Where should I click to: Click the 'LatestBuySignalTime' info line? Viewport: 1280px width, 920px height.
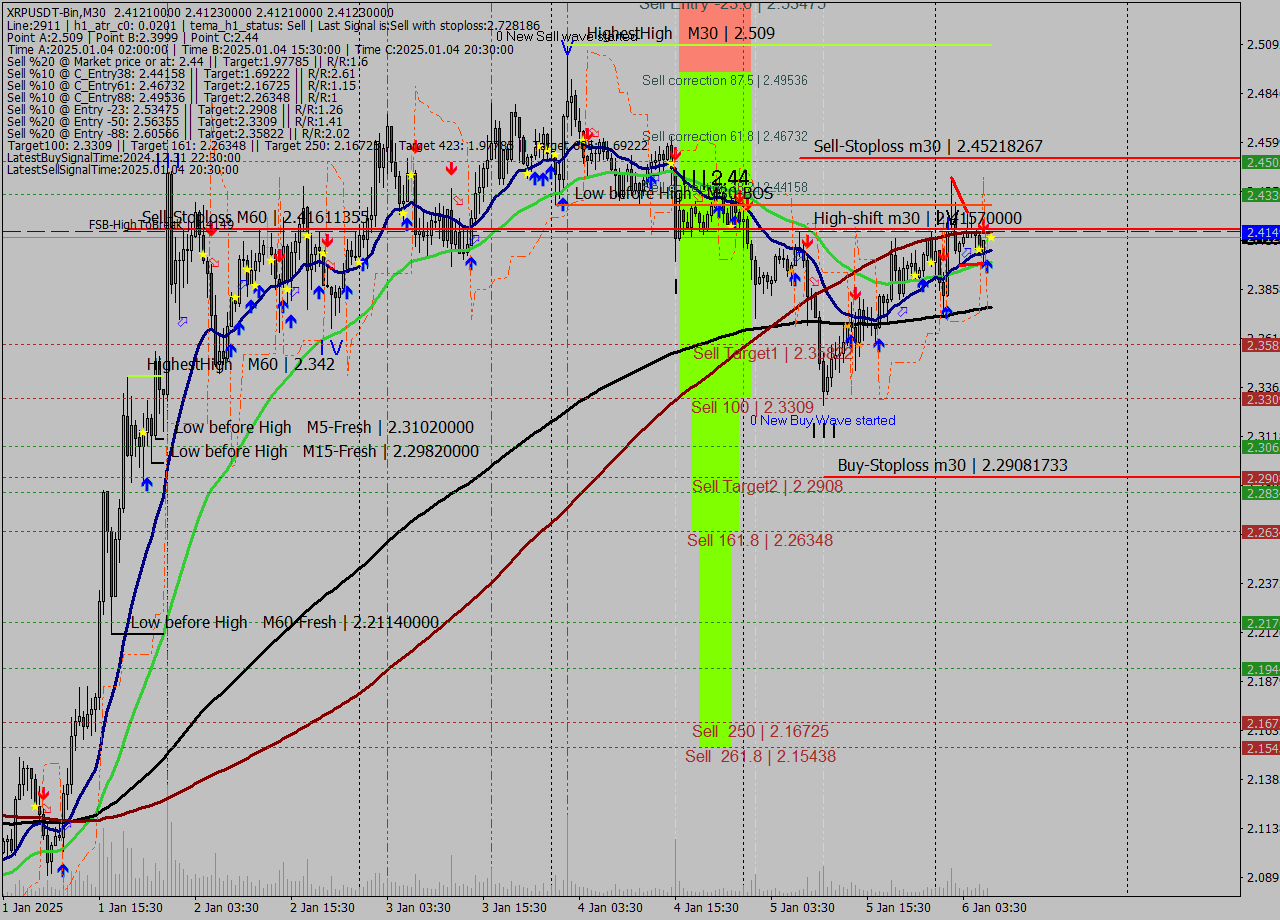[x=123, y=157]
